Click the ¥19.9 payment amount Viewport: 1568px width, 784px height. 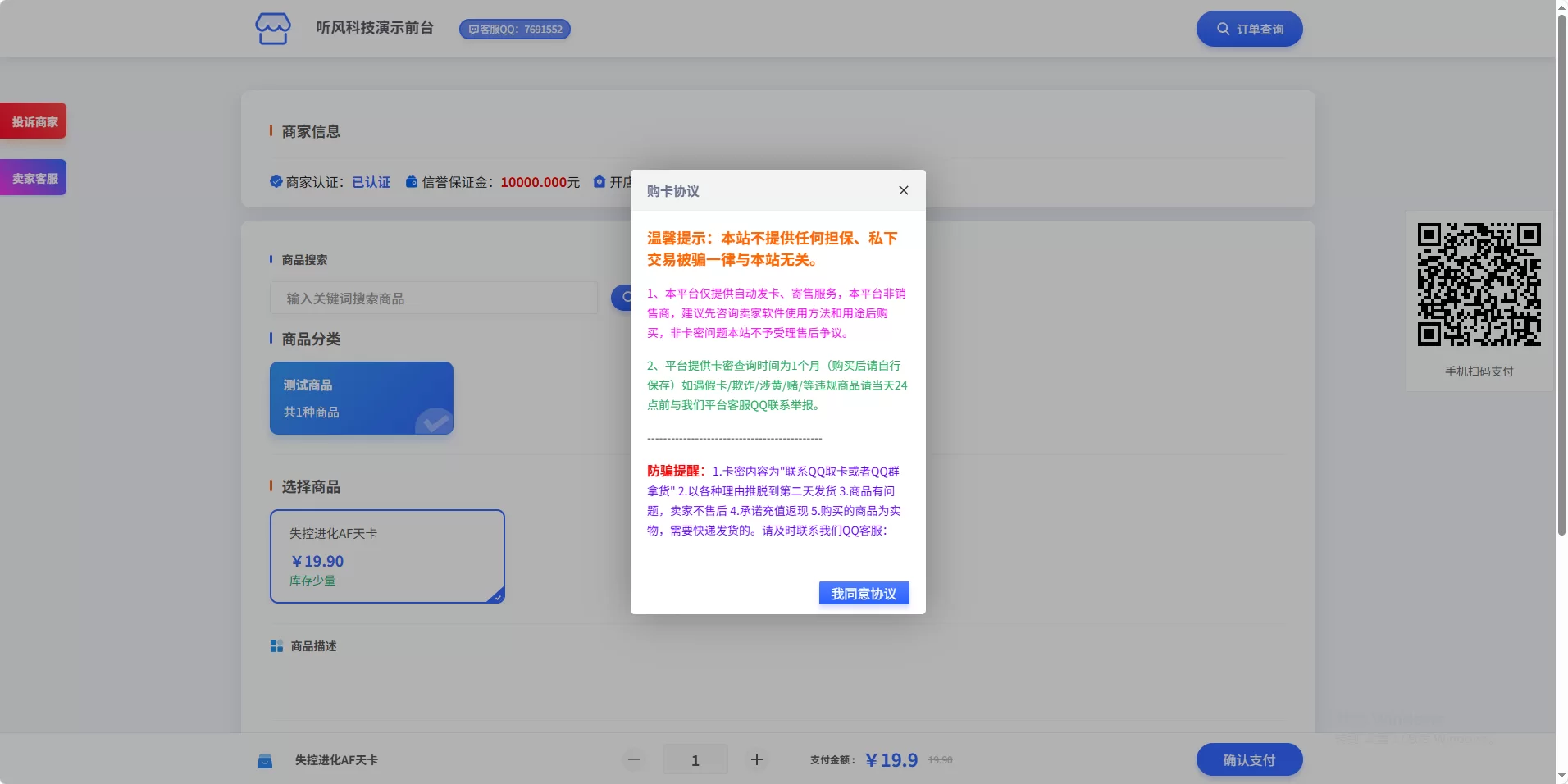[x=891, y=760]
